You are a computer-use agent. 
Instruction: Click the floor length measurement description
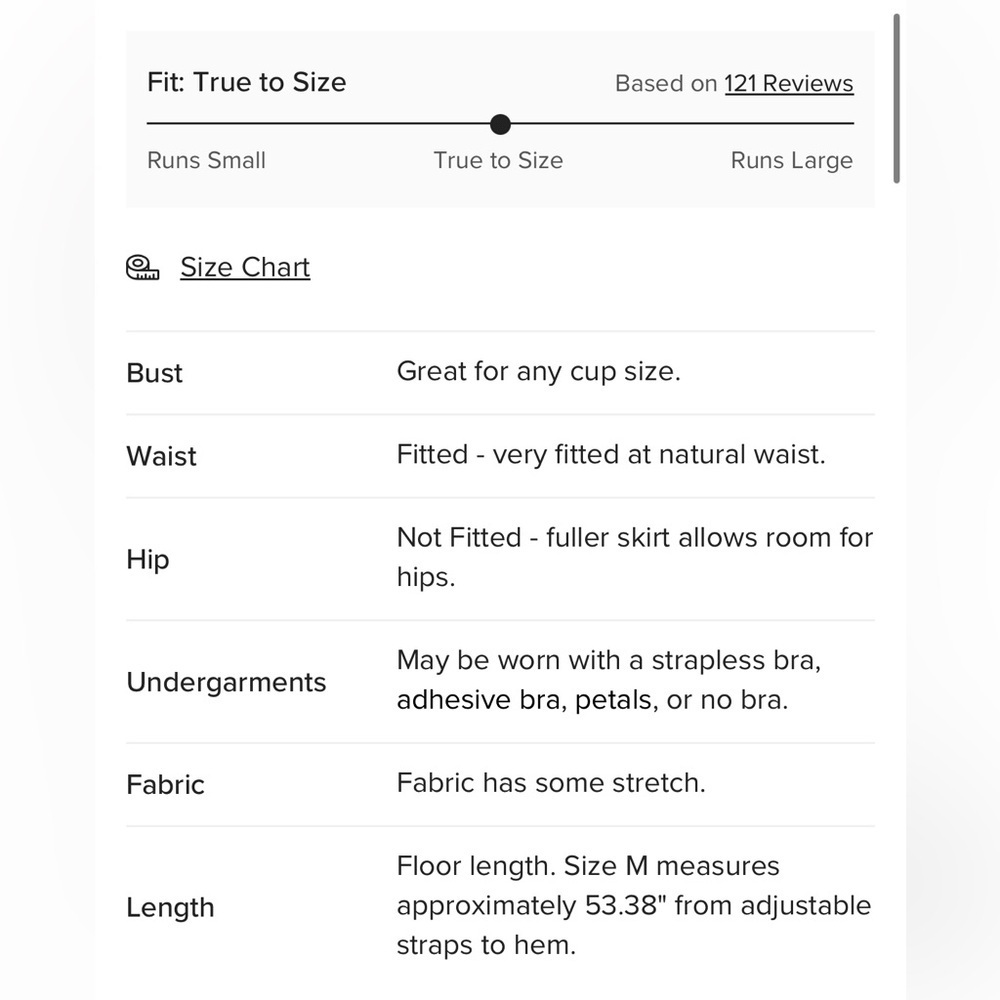pos(634,906)
